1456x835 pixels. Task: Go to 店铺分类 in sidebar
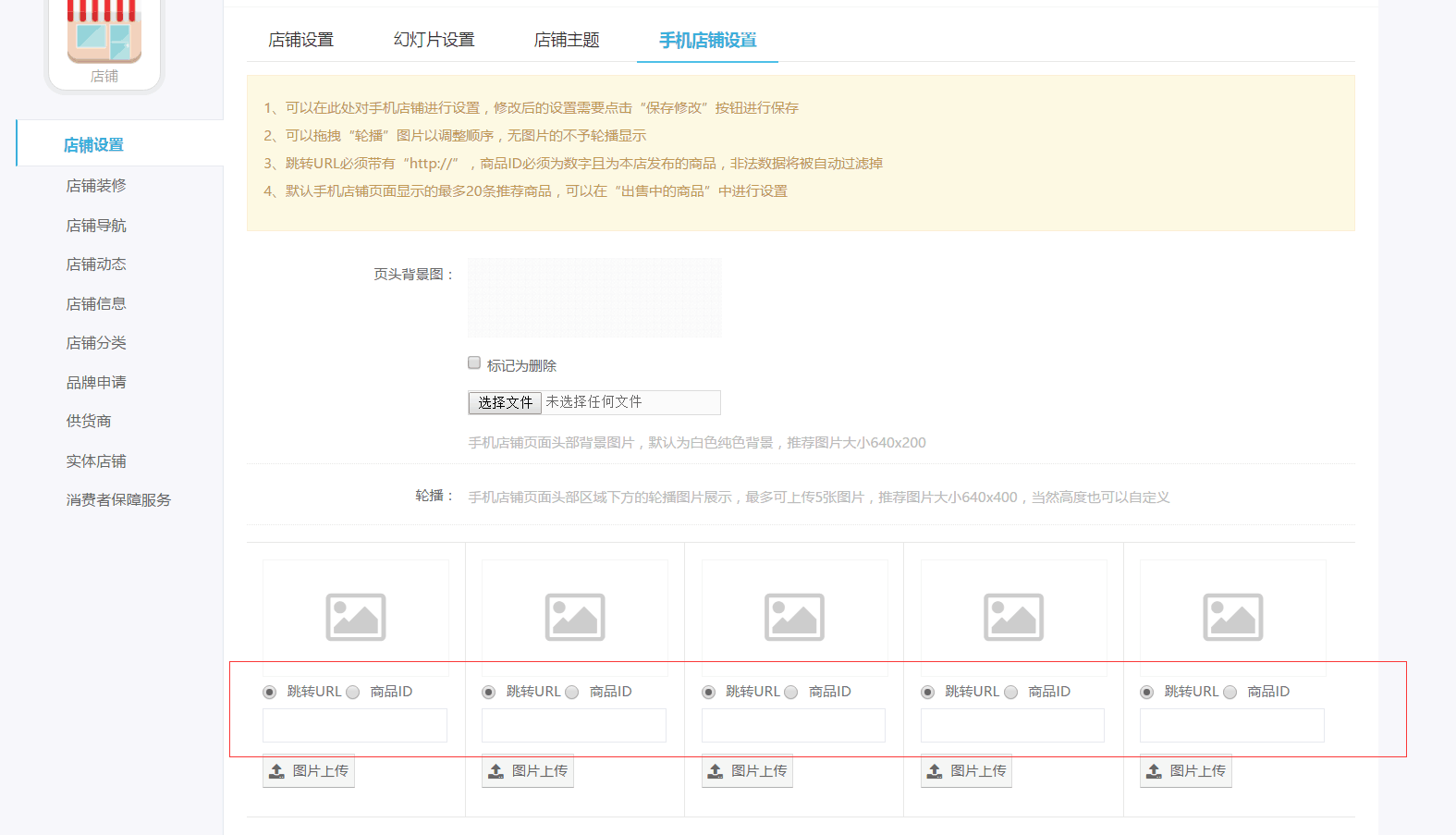(x=96, y=342)
